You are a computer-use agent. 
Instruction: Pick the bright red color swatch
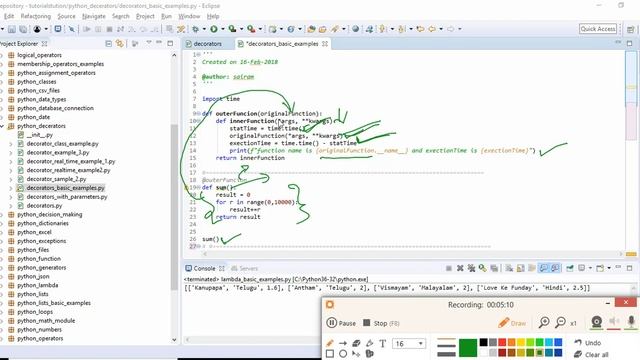click(502, 342)
